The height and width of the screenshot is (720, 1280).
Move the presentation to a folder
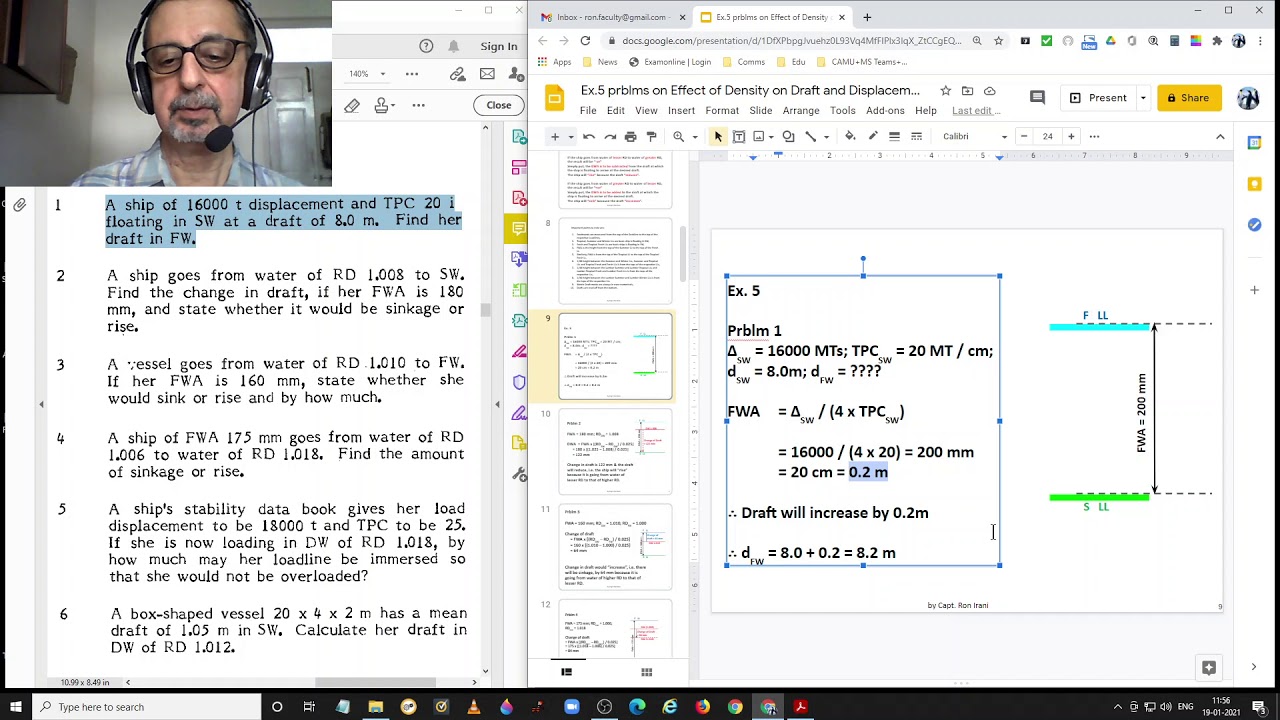click(x=968, y=91)
